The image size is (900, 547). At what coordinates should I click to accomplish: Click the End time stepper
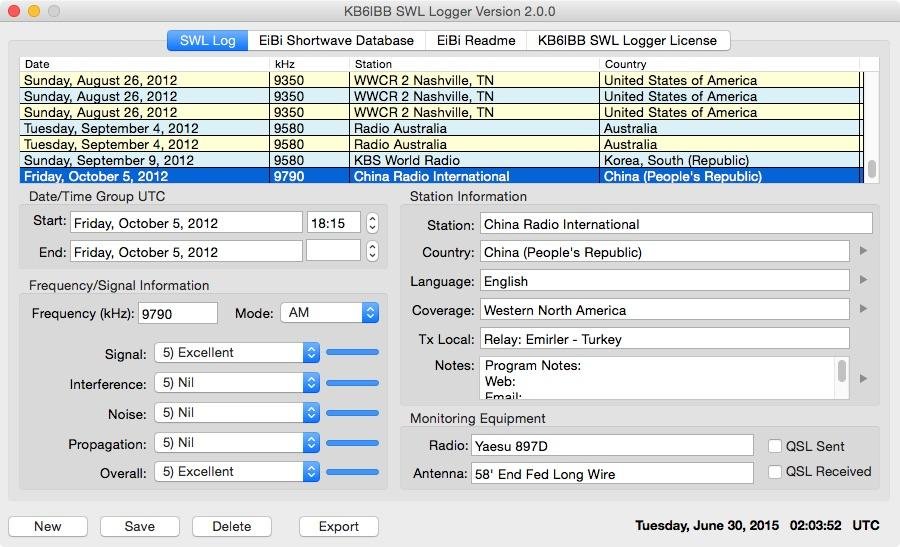tap(373, 251)
